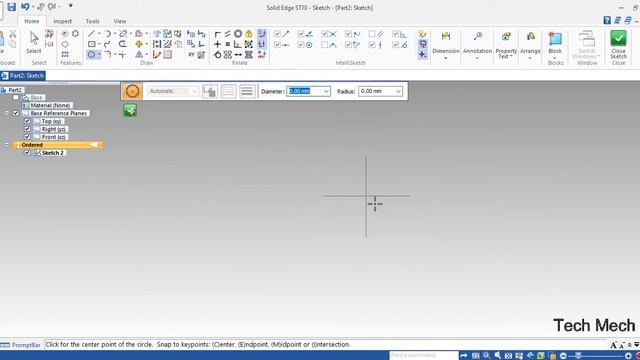Collapse the Base Reference Planes tree node
The height and width of the screenshot is (360, 640).
point(7,113)
